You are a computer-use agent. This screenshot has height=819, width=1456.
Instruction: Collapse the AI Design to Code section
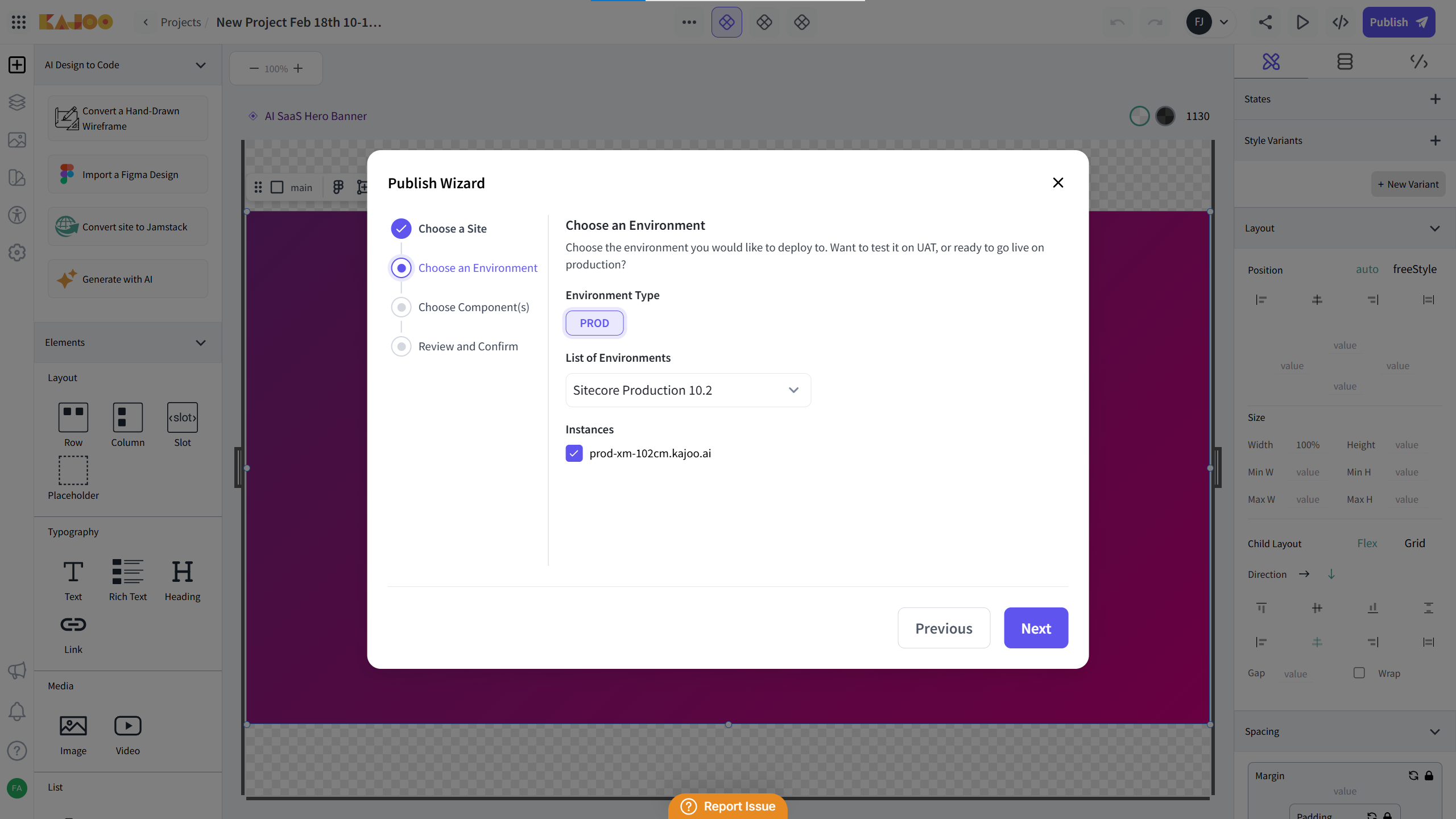[x=200, y=65]
